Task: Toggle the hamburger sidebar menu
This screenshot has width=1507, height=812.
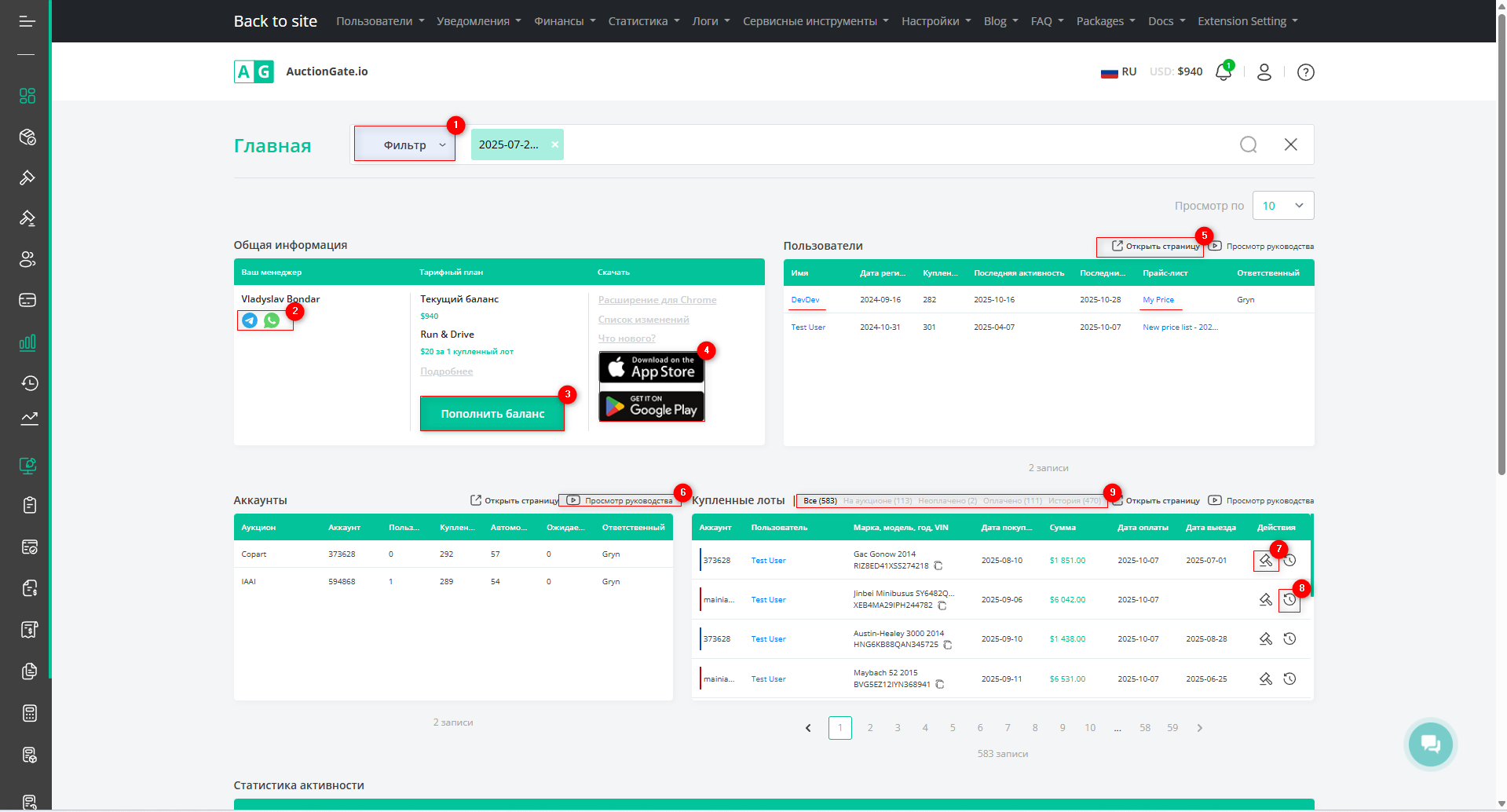Action: click(27, 21)
